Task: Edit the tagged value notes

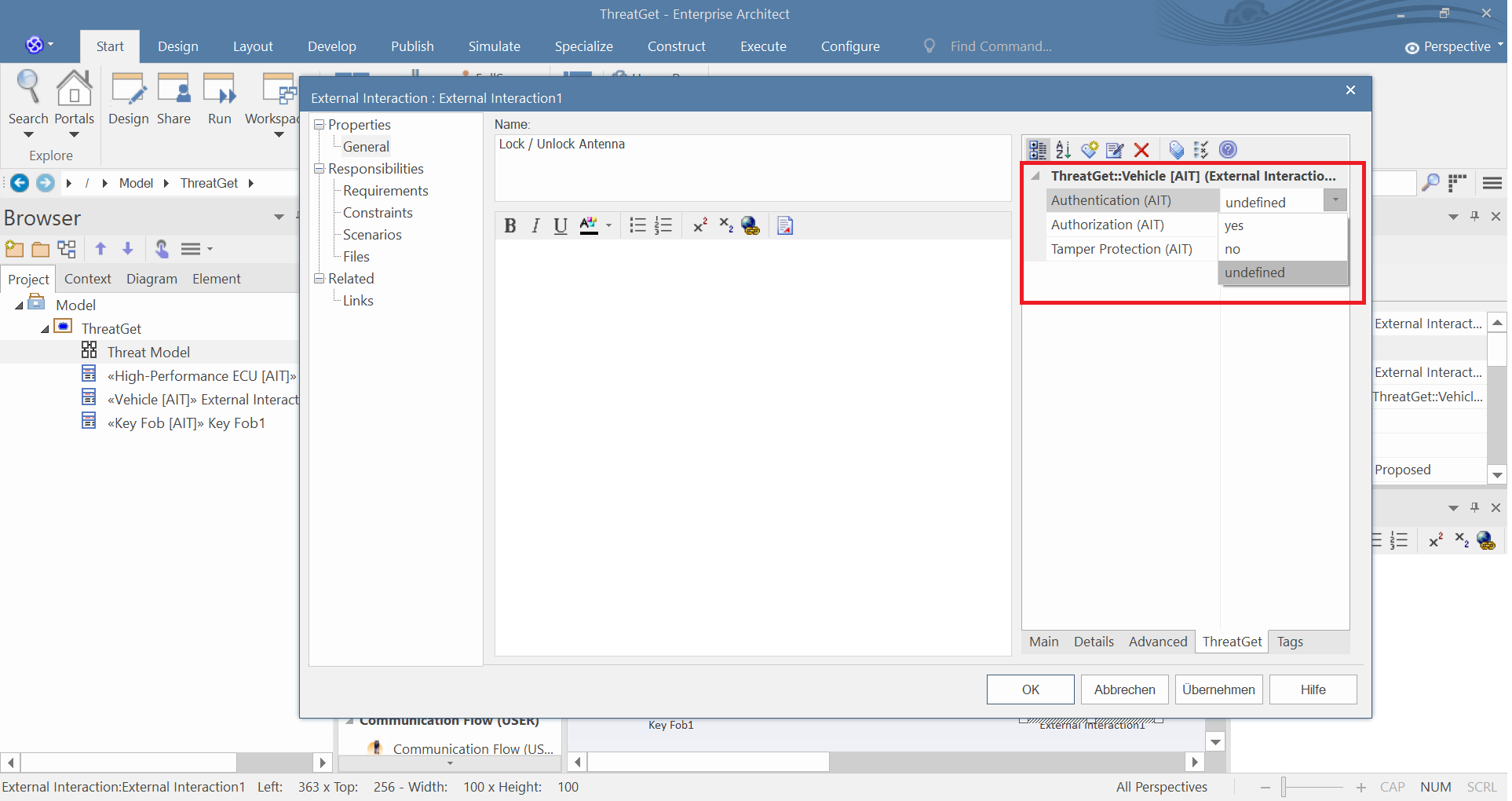Action: (1115, 149)
